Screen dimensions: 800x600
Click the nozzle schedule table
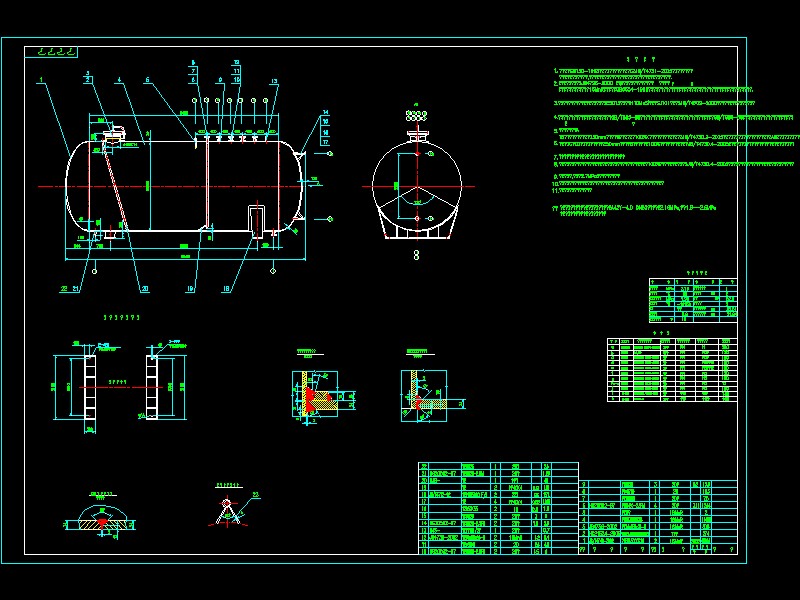(x=672, y=370)
